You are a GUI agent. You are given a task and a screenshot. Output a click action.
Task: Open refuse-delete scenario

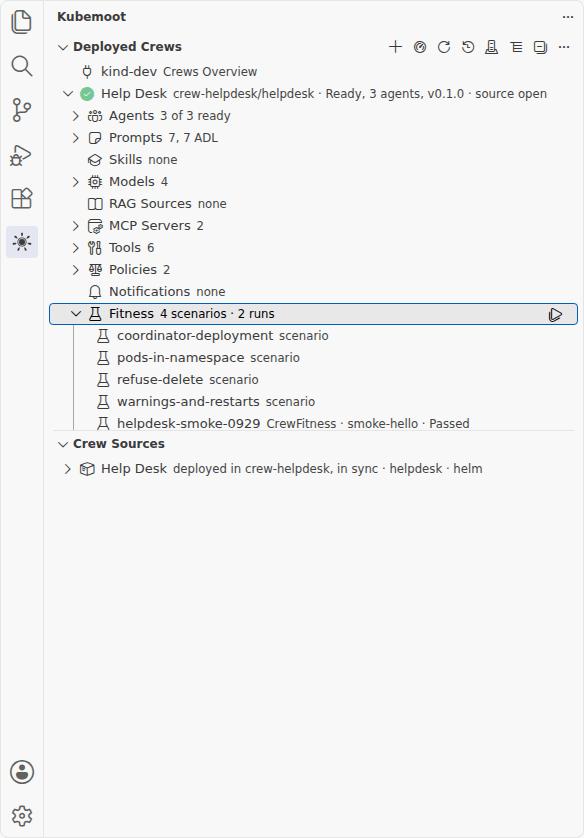point(313,379)
